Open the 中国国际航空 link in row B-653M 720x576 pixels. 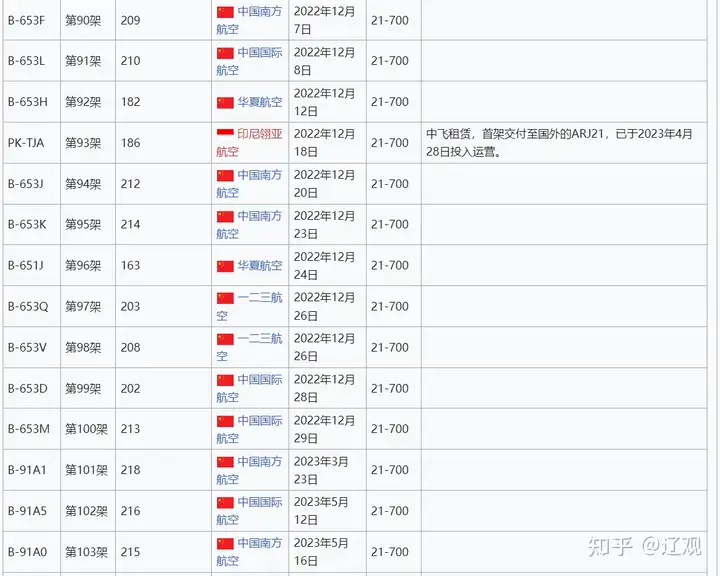(249, 429)
